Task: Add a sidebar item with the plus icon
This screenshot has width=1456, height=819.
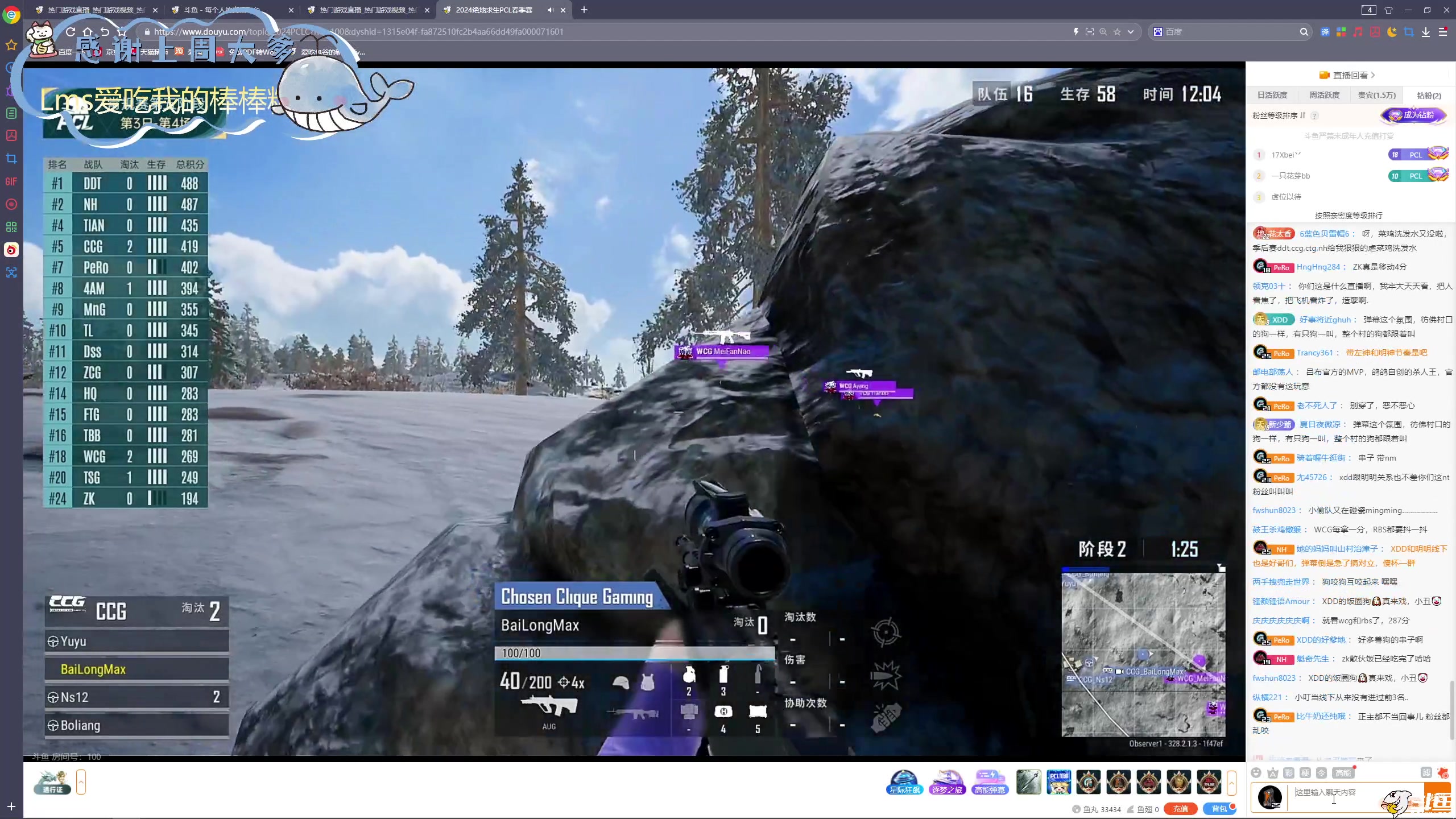Action: coord(11,806)
